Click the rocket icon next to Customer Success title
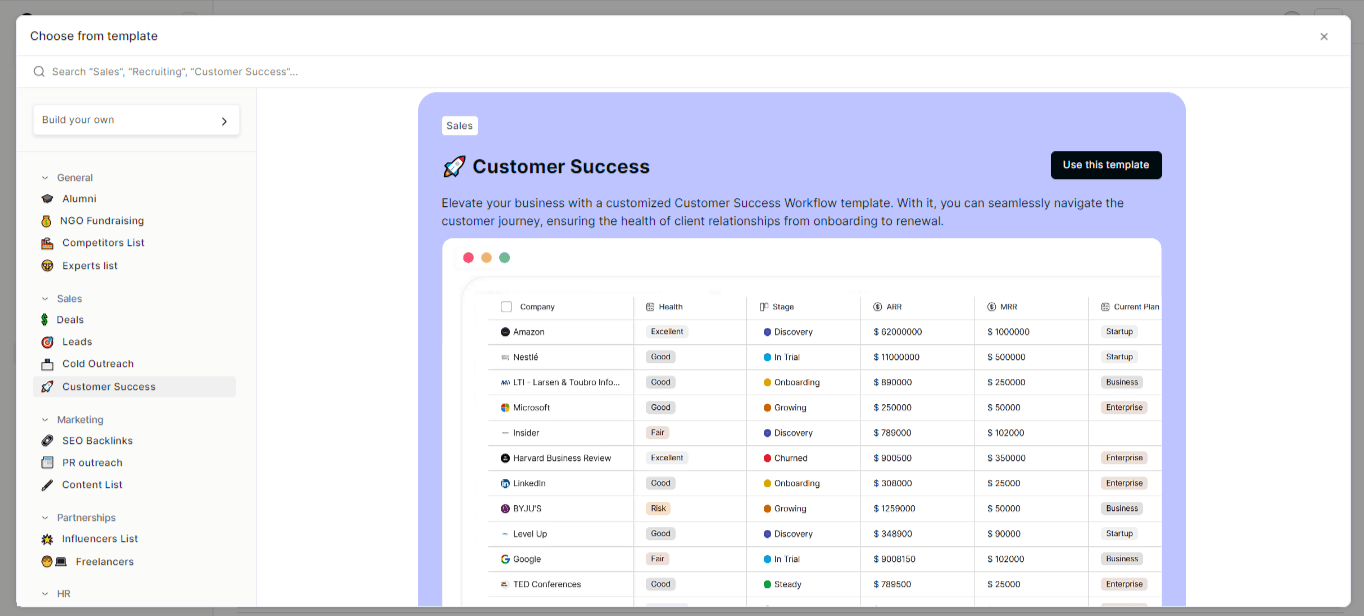 [455, 166]
